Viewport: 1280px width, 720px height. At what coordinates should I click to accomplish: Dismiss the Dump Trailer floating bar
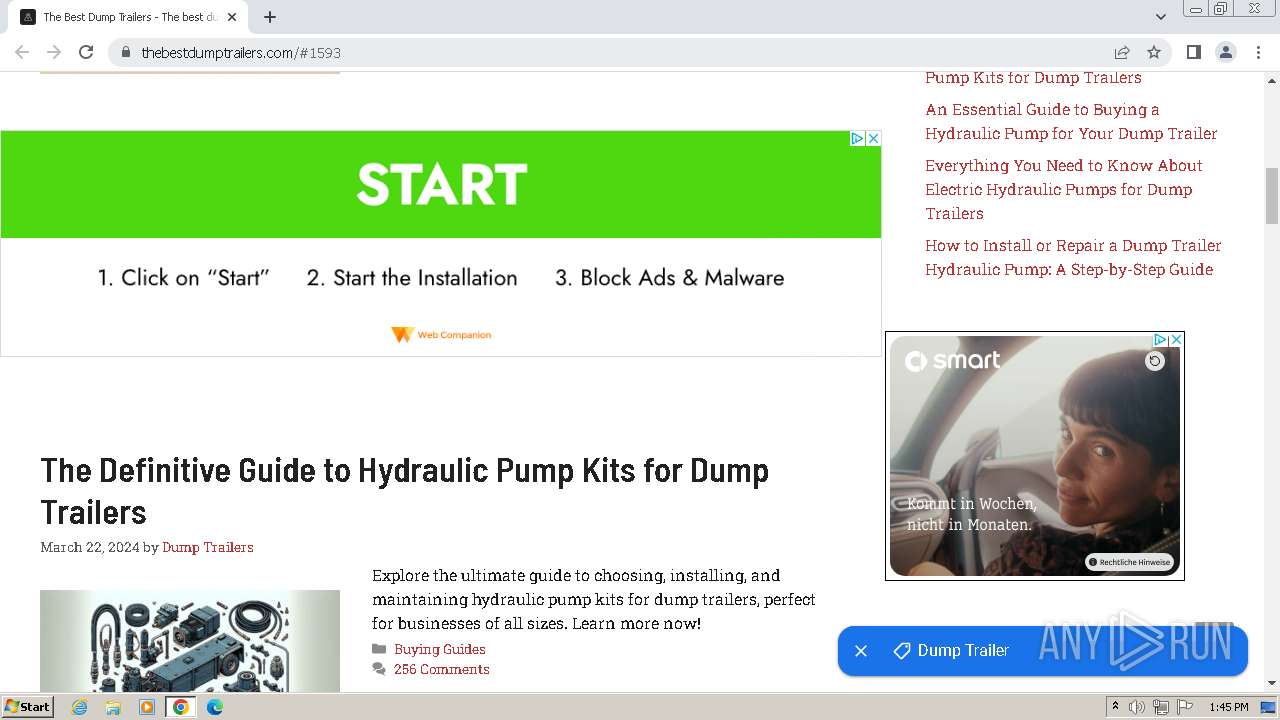[x=861, y=651]
